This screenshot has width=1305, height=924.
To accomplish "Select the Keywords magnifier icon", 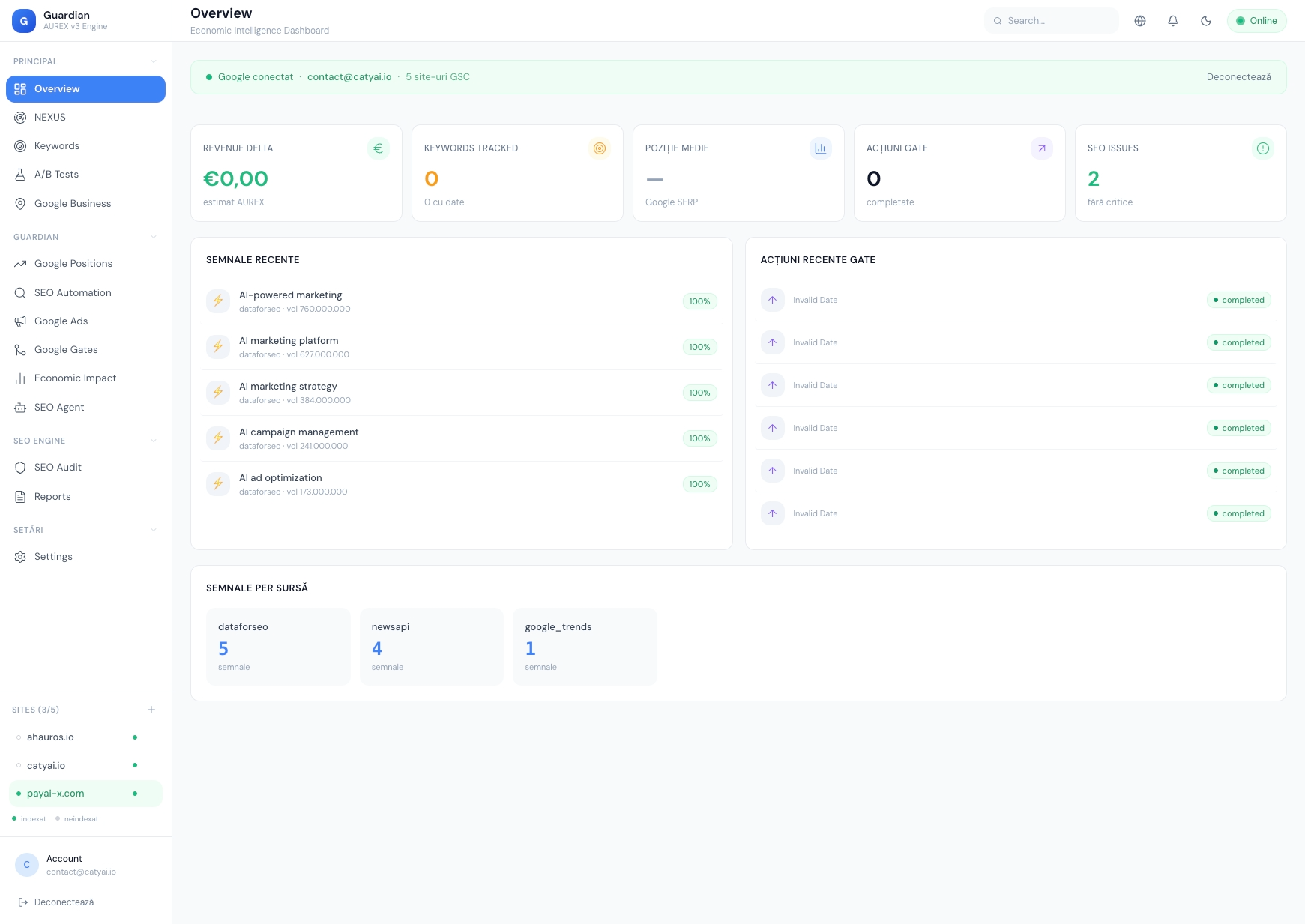I will 20,145.
